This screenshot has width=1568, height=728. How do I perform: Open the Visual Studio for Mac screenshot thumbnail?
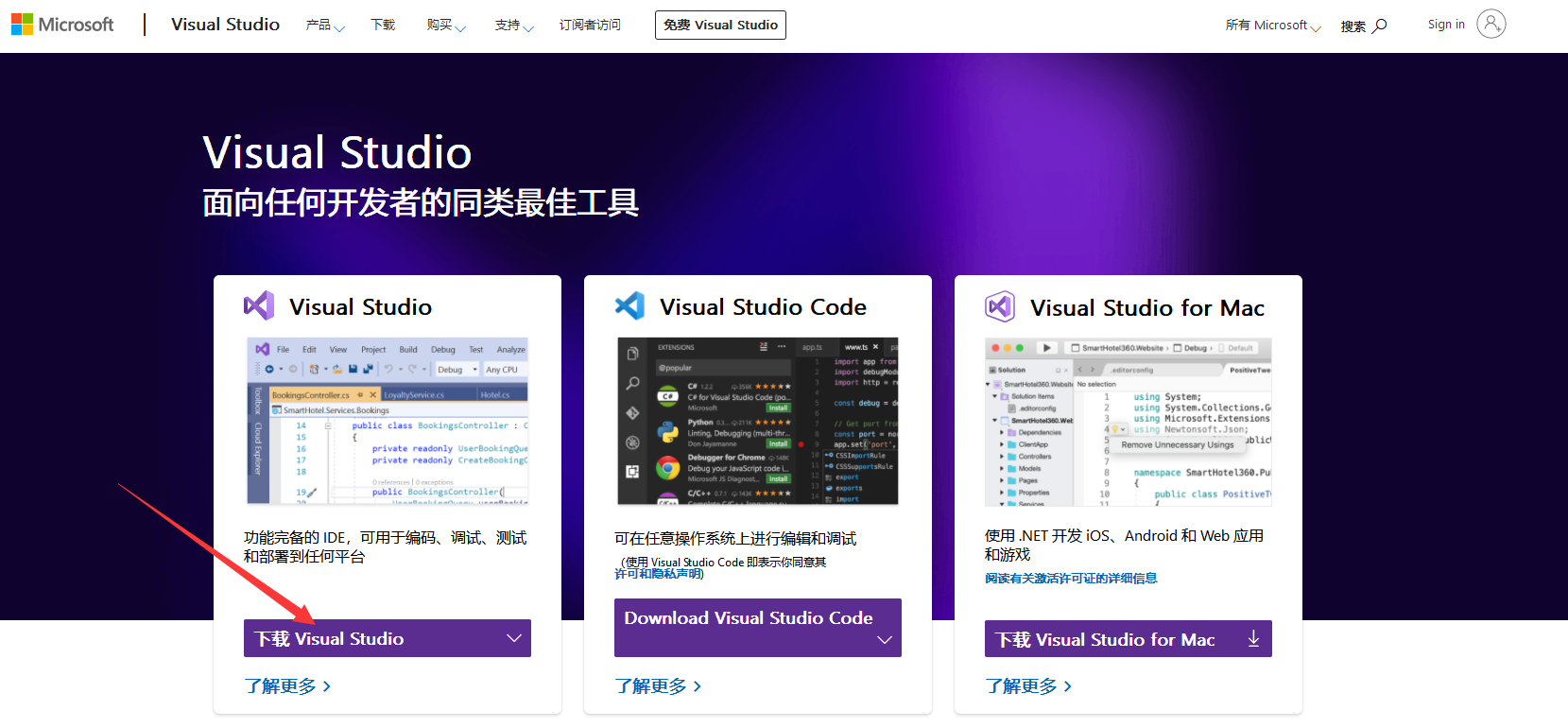point(1129,422)
